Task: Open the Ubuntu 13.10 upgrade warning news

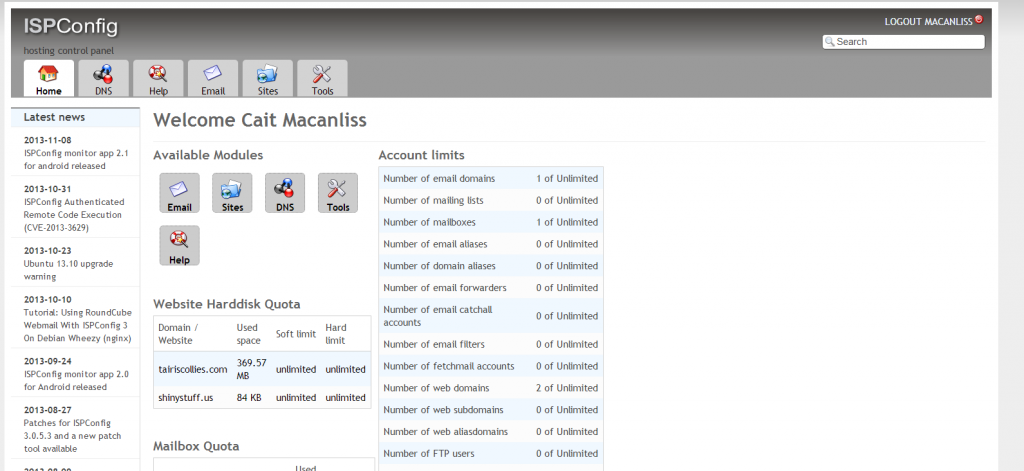Action: 69,270
